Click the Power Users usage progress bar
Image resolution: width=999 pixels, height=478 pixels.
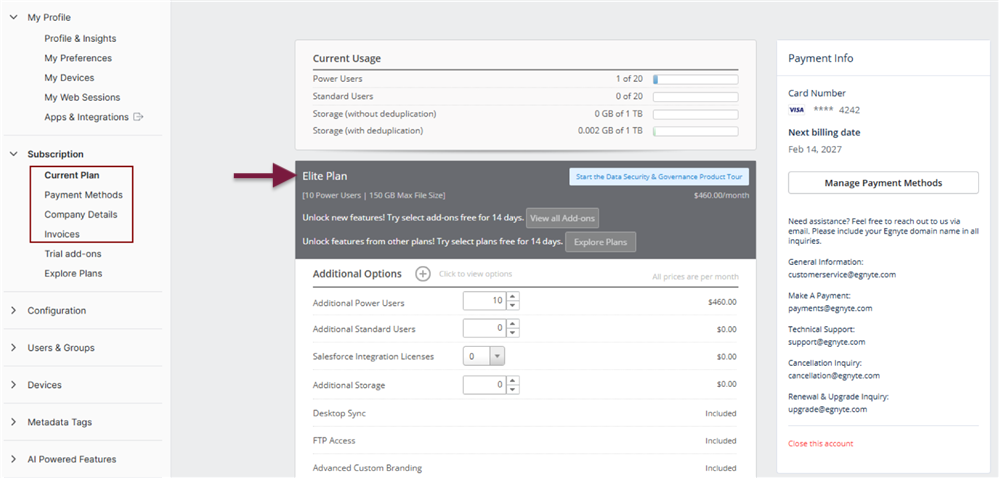695,80
